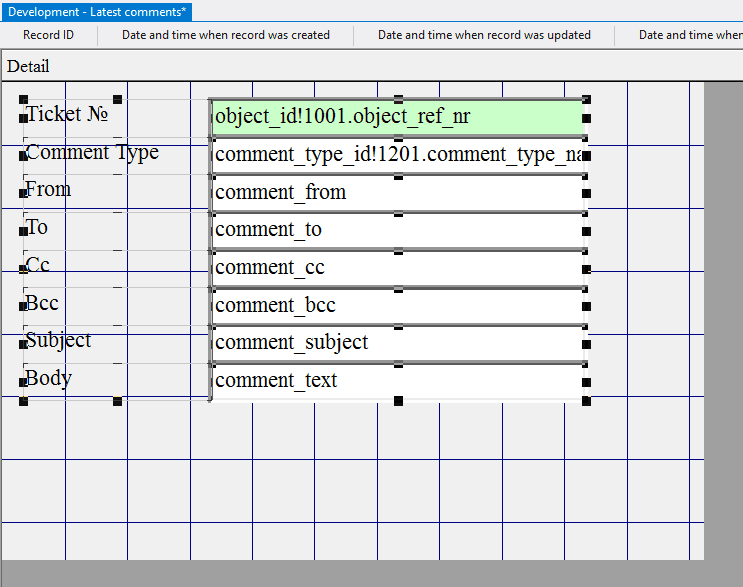This screenshot has width=743, height=587.
Task: Select the comment_to field
Action: [398, 231]
